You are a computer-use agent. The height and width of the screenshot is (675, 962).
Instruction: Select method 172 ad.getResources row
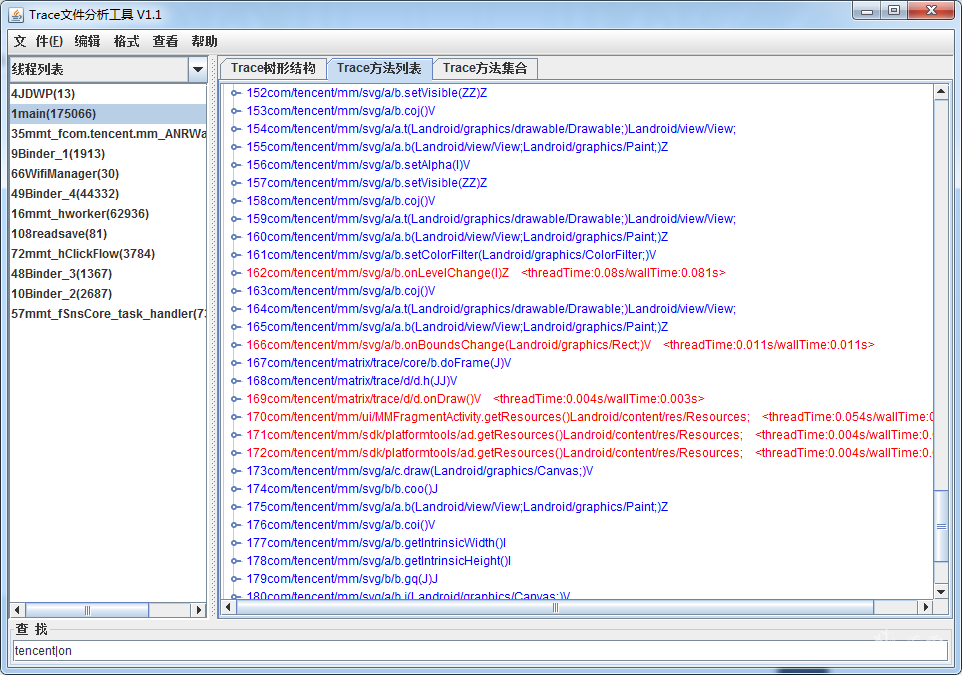click(590, 453)
